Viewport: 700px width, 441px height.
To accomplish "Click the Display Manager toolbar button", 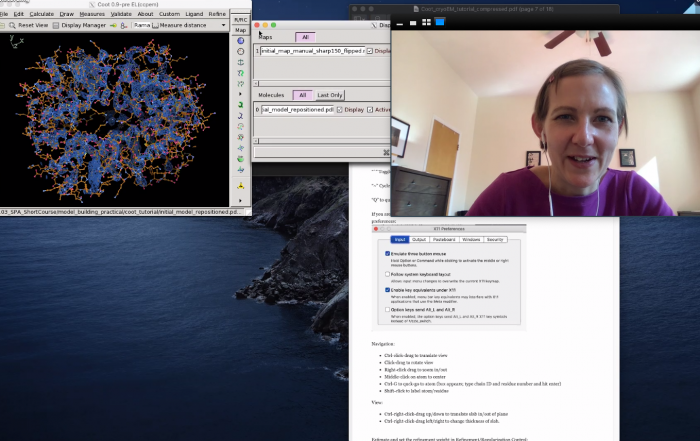I will click(79, 25).
